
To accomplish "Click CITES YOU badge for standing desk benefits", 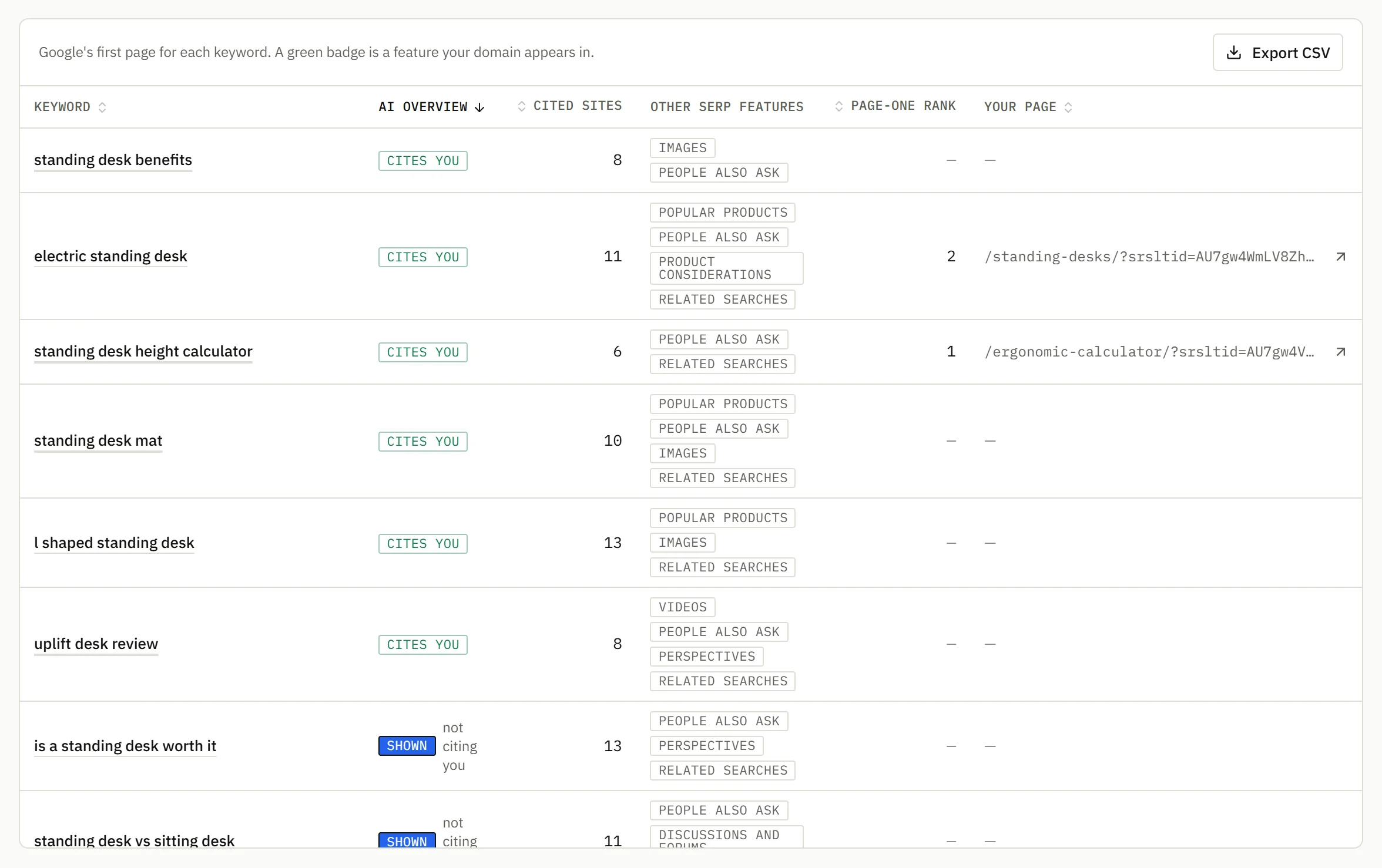I will click(423, 161).
